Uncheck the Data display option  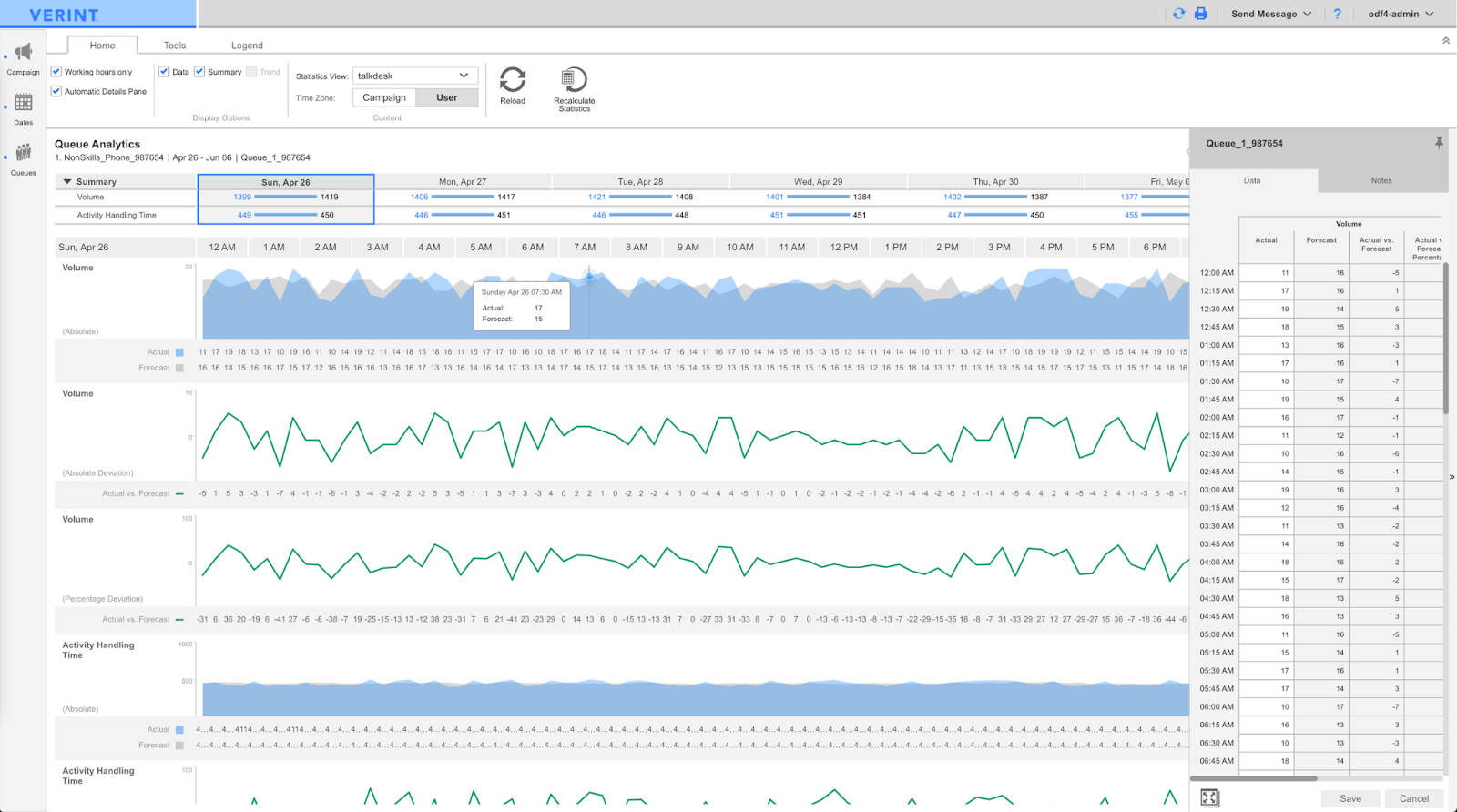tap(164, 71)
